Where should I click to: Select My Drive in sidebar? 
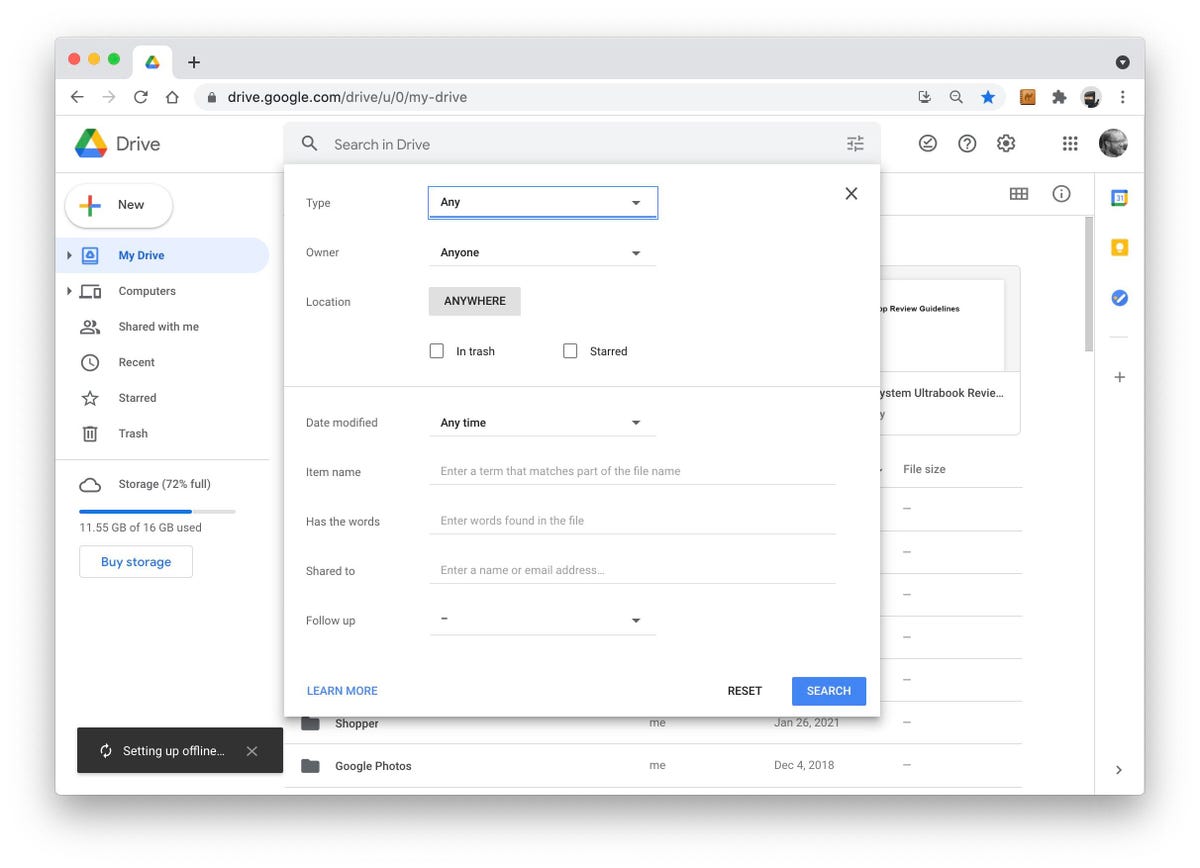click(162, 255)
